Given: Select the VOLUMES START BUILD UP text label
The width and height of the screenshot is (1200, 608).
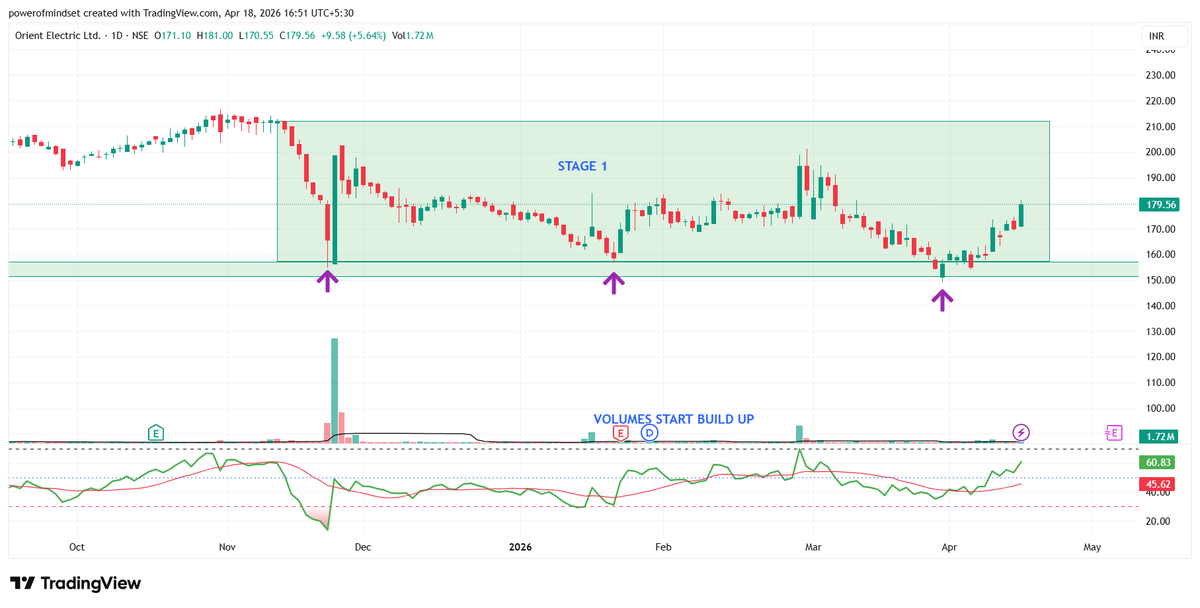Looking at the screenshot, I should pyautogui.click(x=674, y=419).
